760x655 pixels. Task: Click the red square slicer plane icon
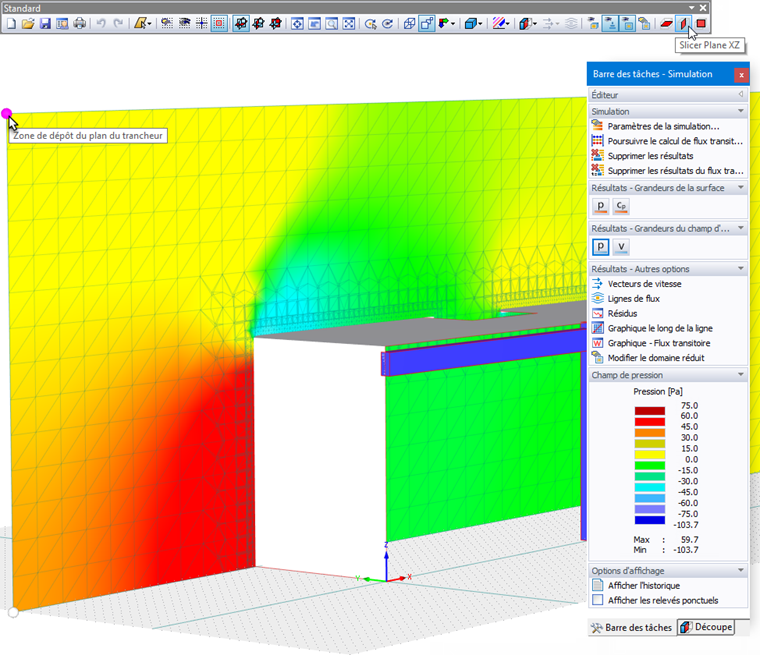pyautogui.click(x=701, y=24)
